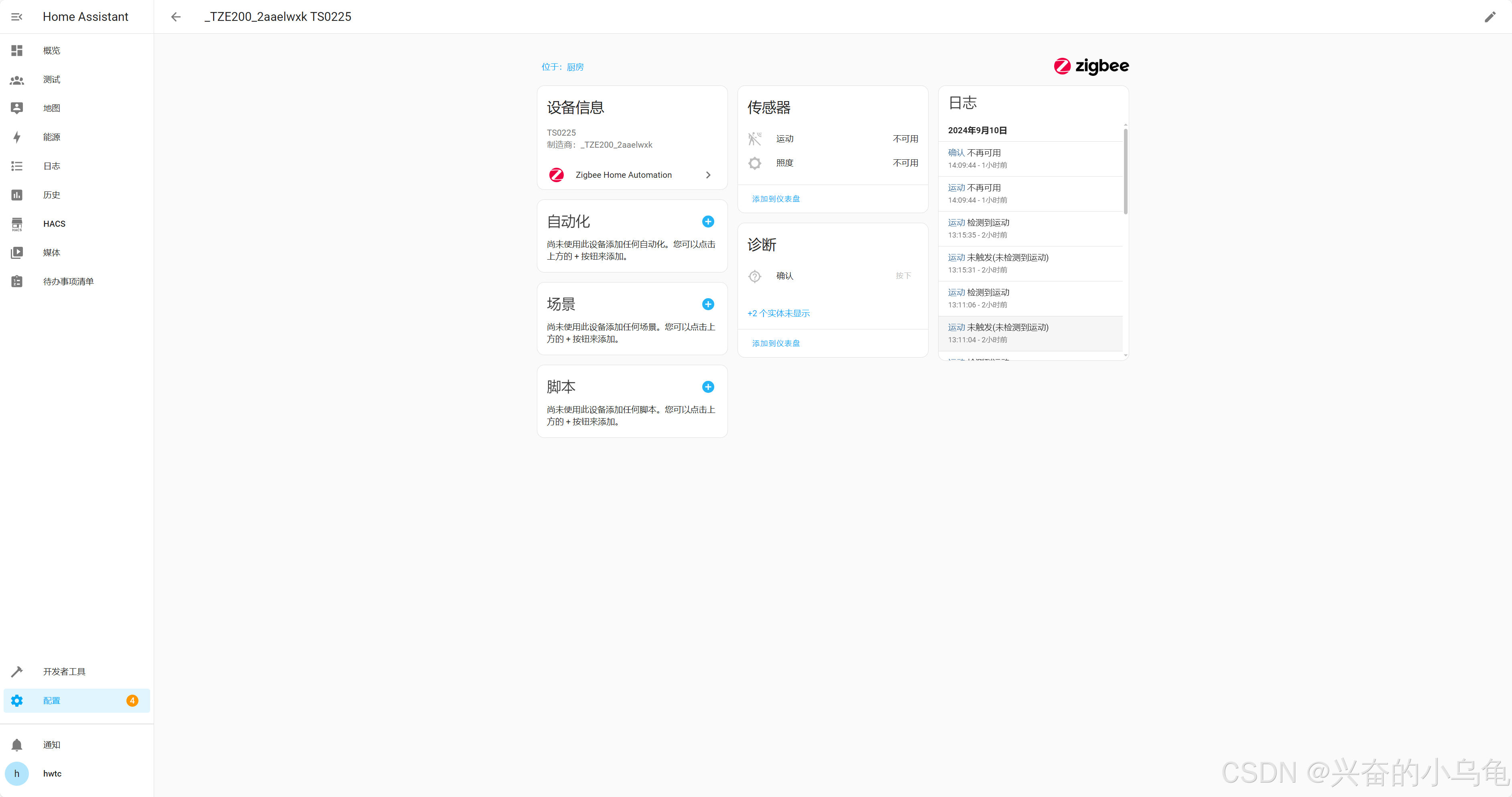Open the hwtc user profile

52,774
